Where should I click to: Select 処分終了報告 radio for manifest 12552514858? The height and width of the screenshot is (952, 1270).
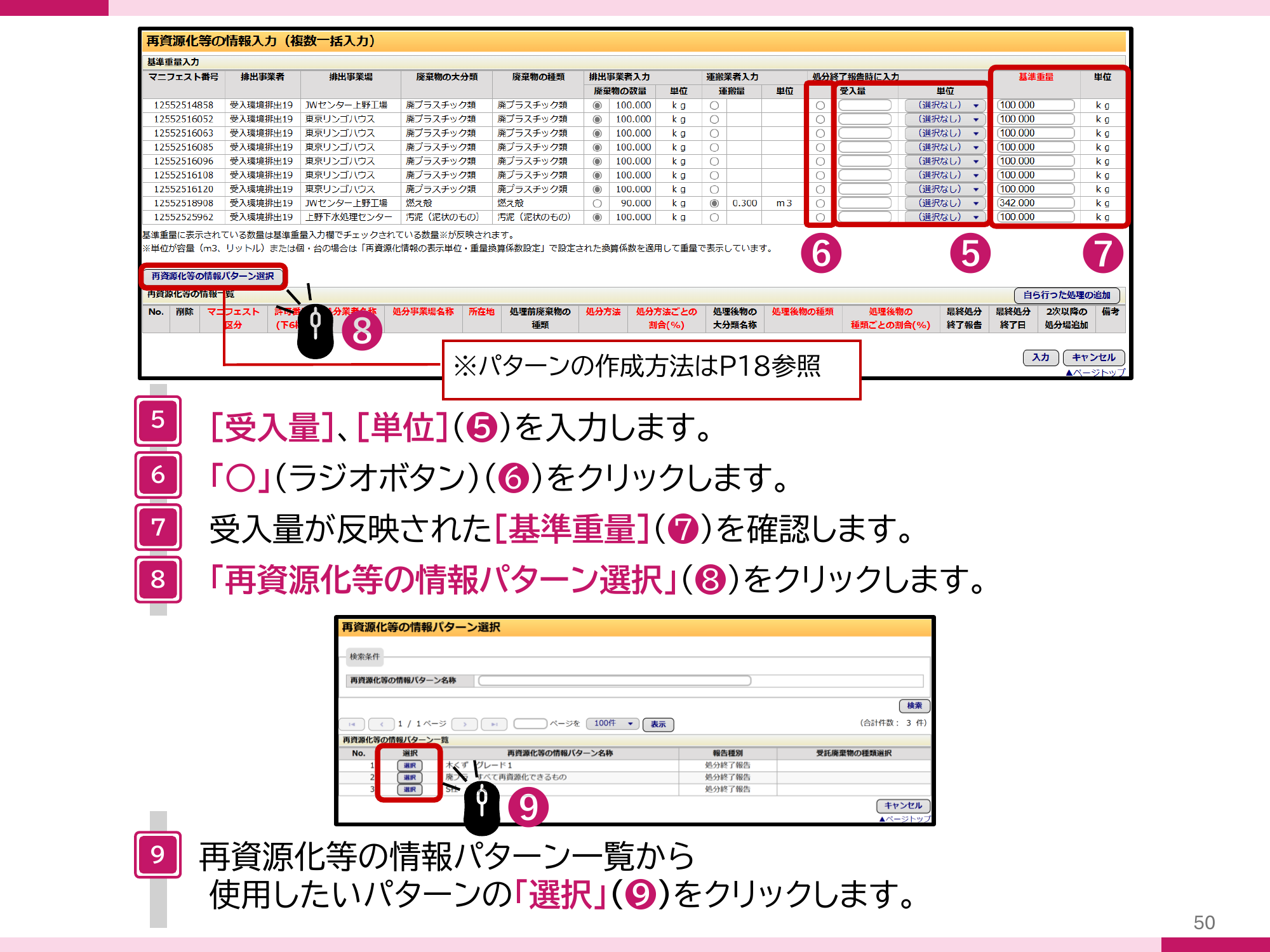coord(820,105)
